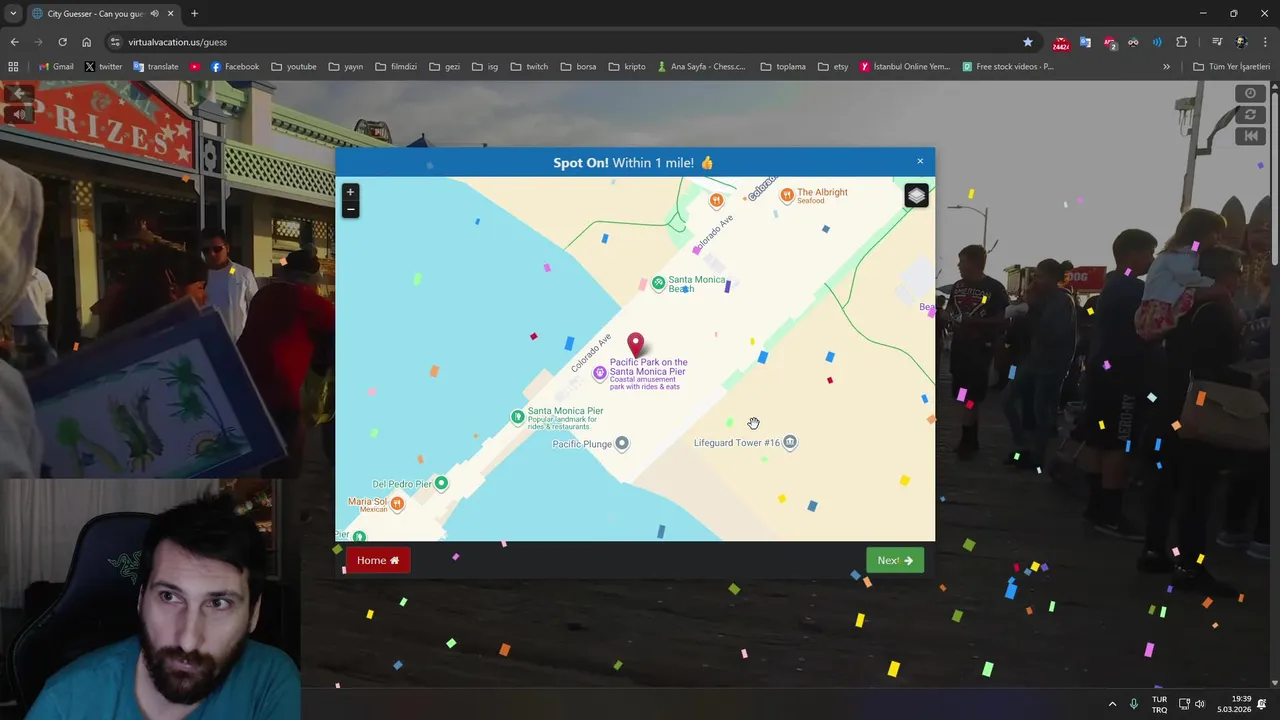The image size is (1280, 720).
Task: Select the Santa Monica Pier green marker
Action: click(x=518, y=416)
